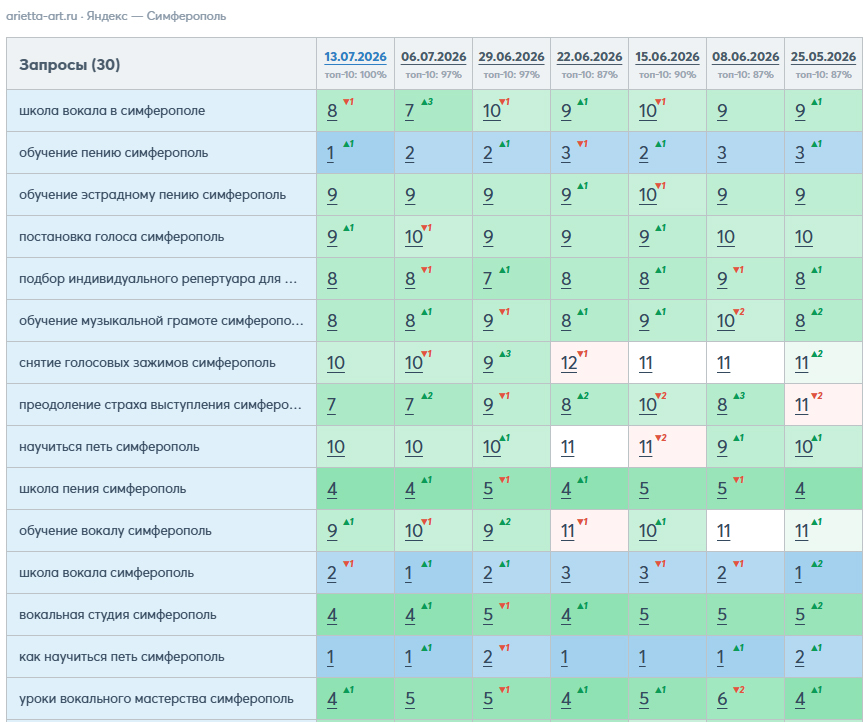This screenshot has height=722, width=866.
Task: Click the Запросы (30) column header
Action: pos(70,65)
